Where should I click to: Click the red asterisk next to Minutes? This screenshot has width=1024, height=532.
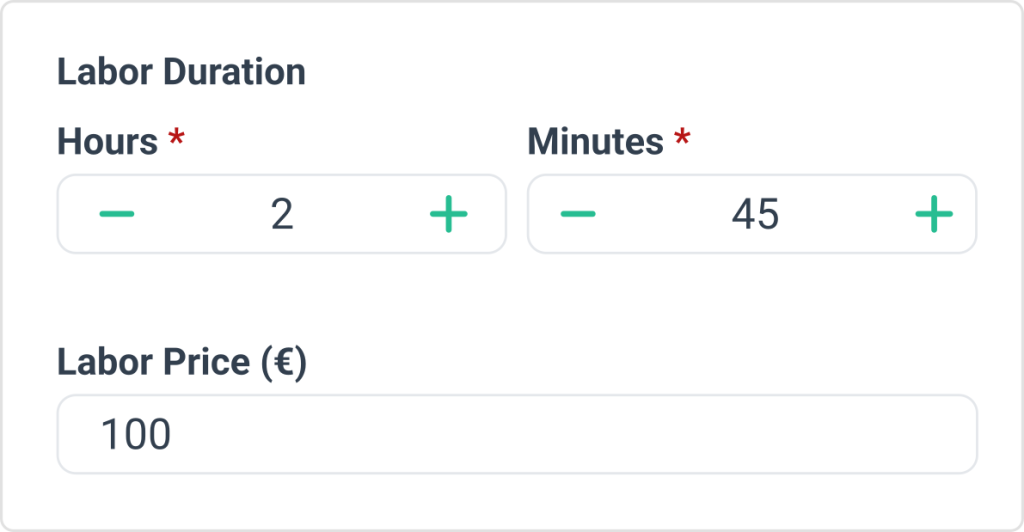tap(682, 140)
